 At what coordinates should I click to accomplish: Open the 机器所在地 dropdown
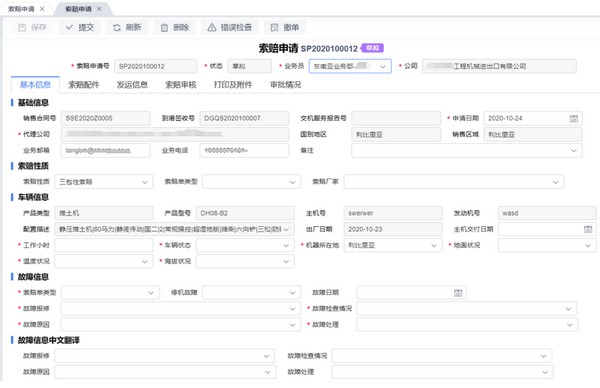click(393, 245)
